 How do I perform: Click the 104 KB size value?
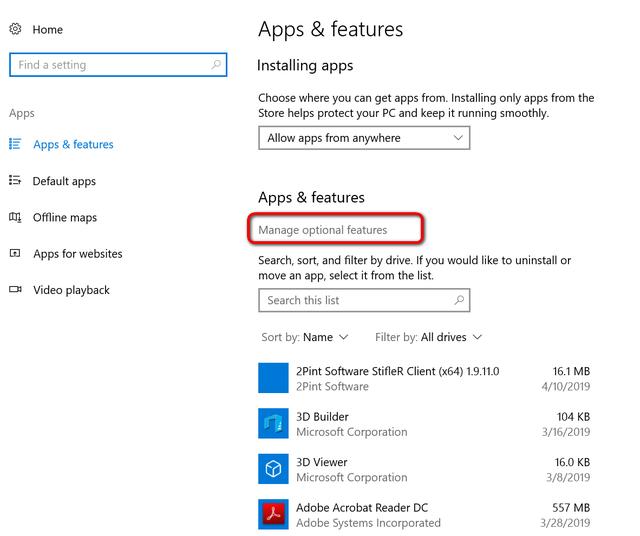(x=573, y=417)
